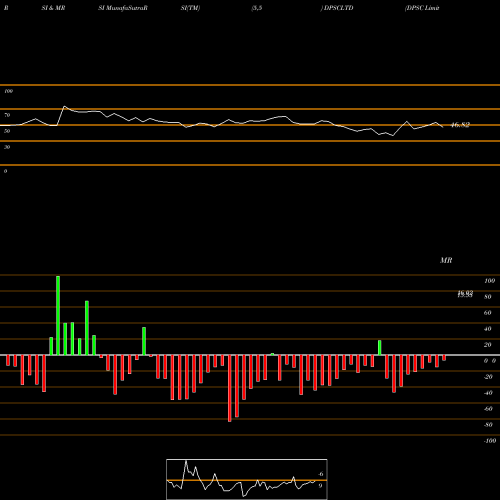Click the '(DPSC Limit' company name text

point(422,8)
